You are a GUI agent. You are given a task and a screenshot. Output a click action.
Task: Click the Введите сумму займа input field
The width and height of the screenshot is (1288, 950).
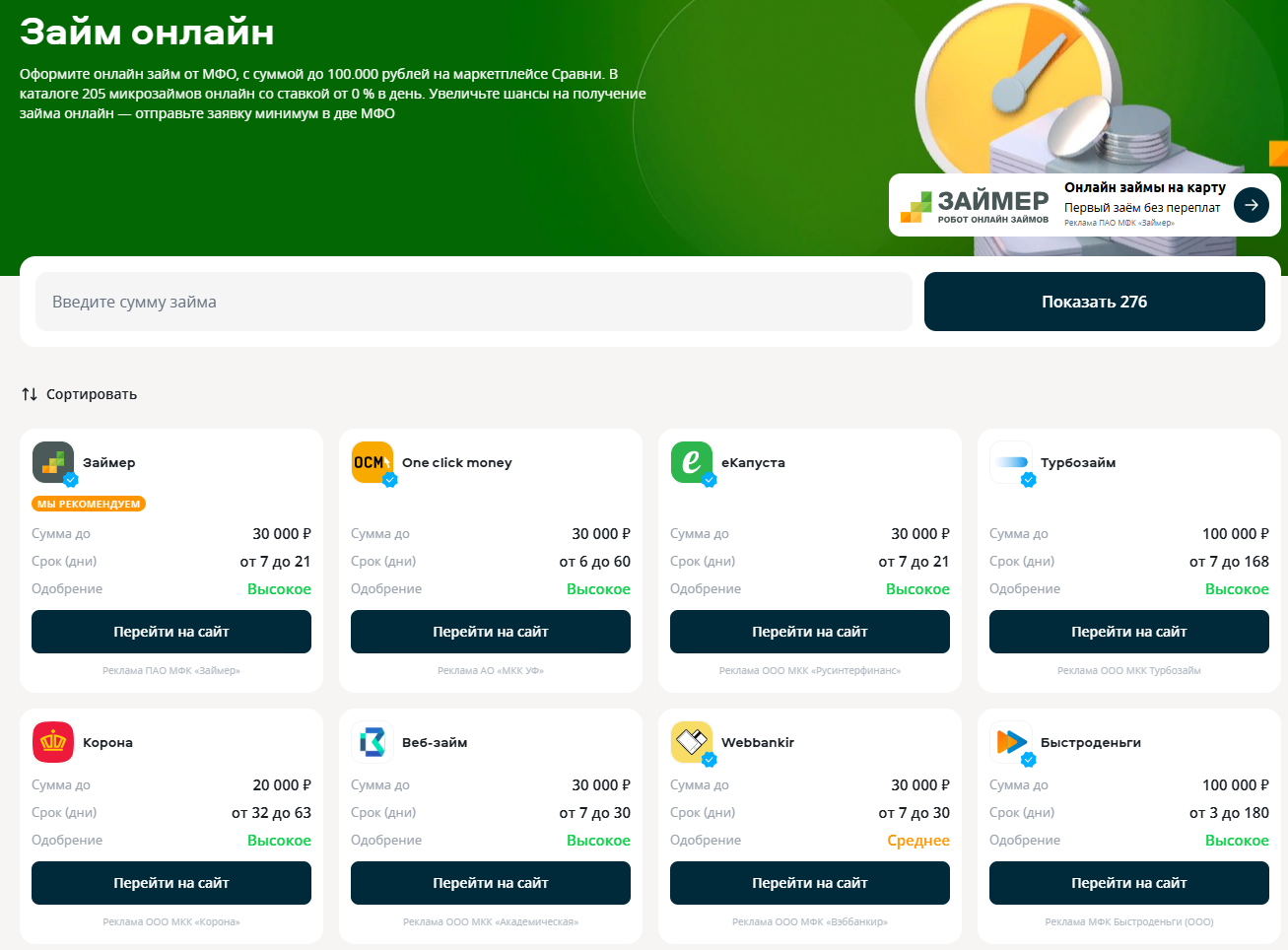(474, 302)
